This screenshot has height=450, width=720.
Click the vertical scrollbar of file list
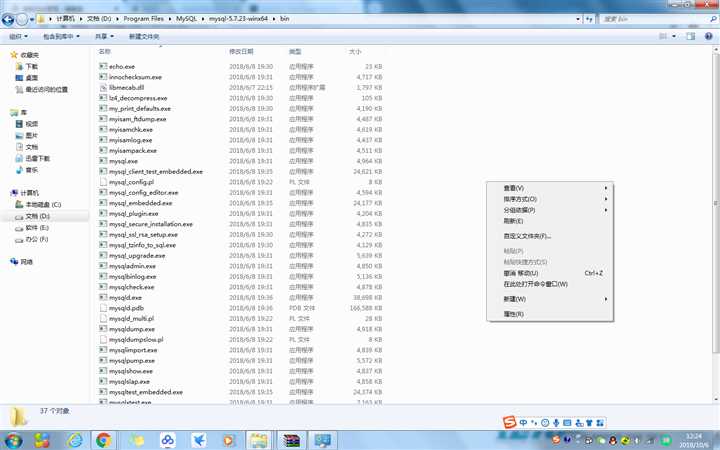[x=716, y=202]
